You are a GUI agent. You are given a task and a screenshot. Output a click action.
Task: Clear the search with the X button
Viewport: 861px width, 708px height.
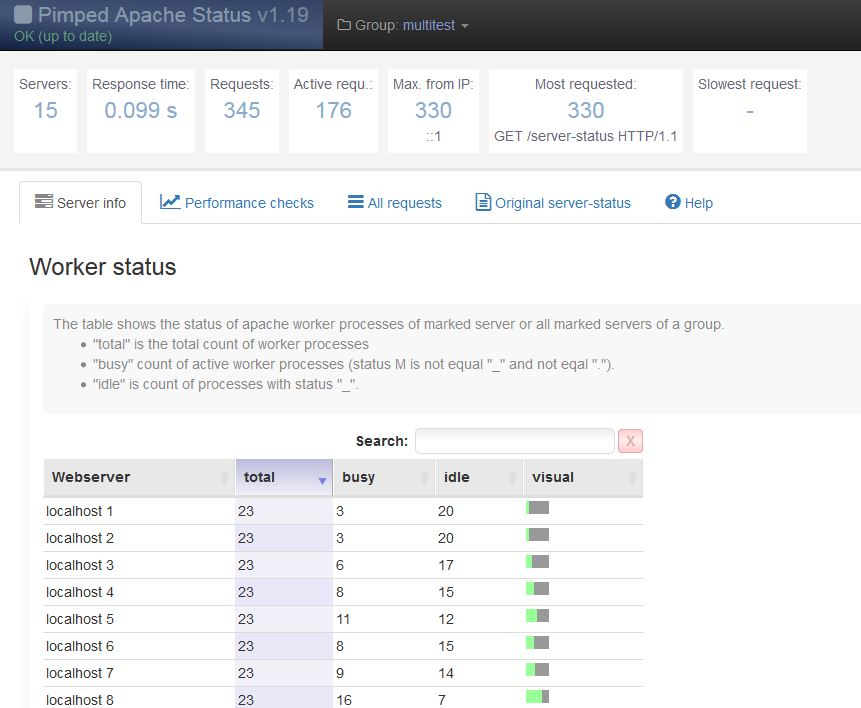click(x=630, y=441)
